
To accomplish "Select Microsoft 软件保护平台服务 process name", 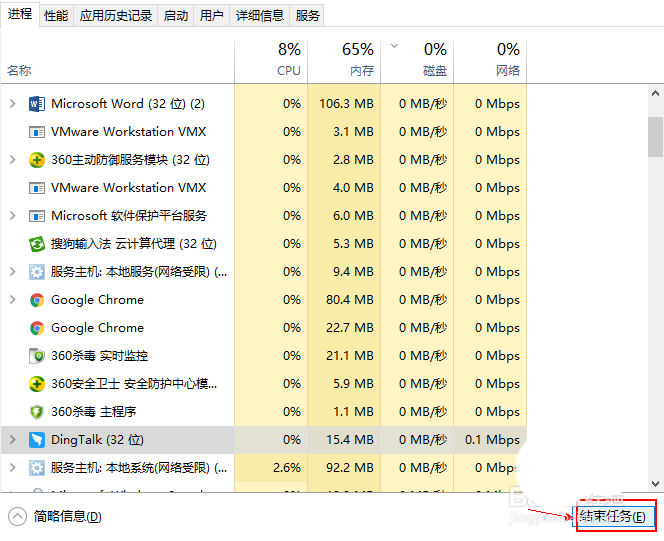I will pyautogui.click(x=129, y=216).
